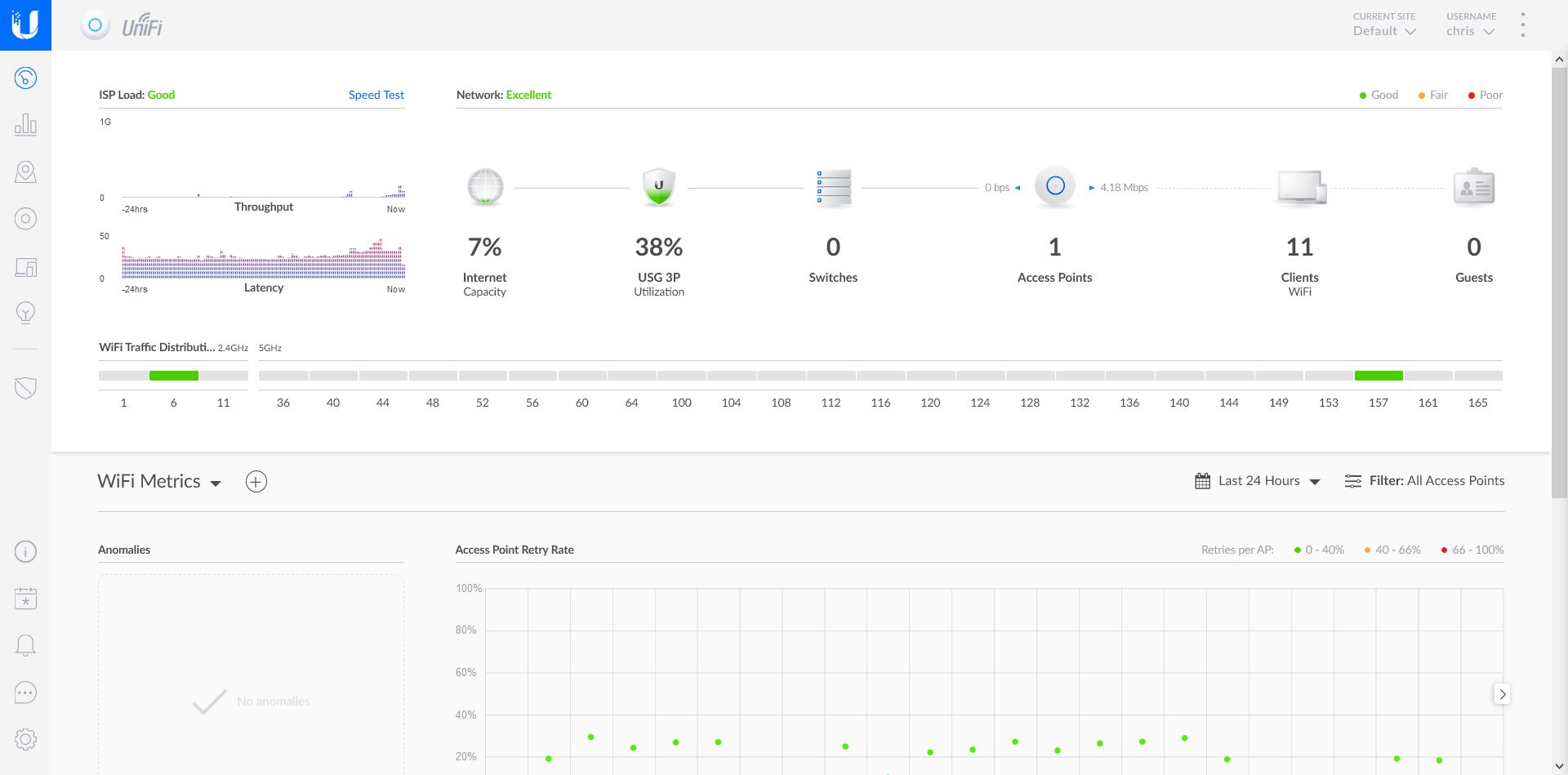The image size is (1568, 775).
Task: Open the Threat Management shield icon
Action: tap(25, 387)
